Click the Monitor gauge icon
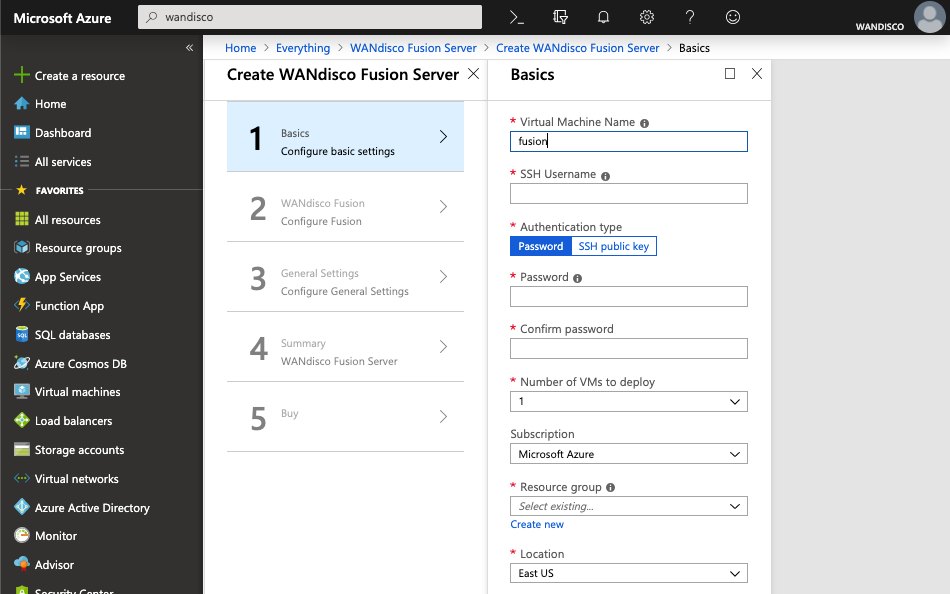This screenshot has height=594, width=950. 21,535
